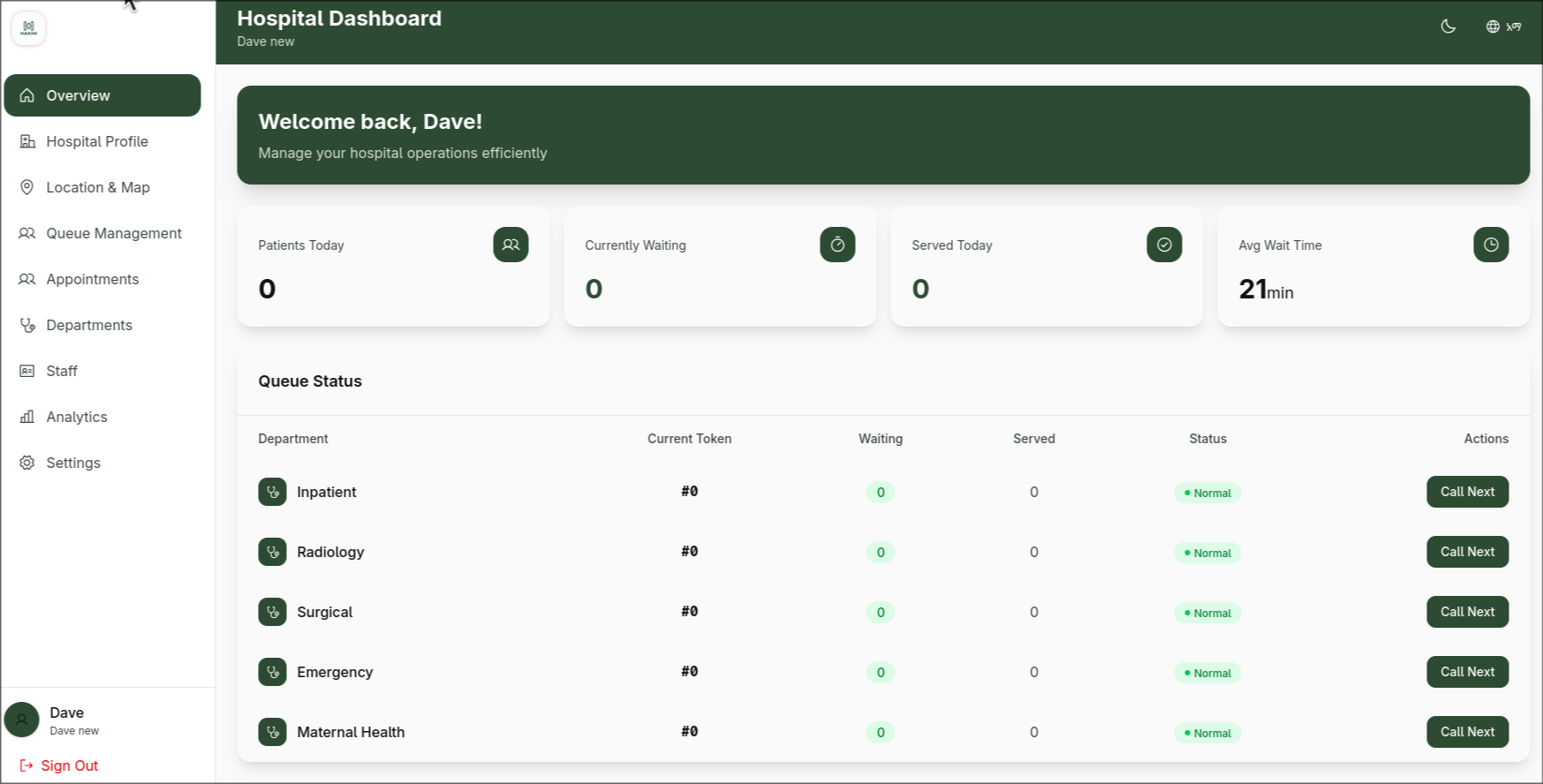Navigate to Analytics
1543x784 pixels.
(x=77, y=417)
